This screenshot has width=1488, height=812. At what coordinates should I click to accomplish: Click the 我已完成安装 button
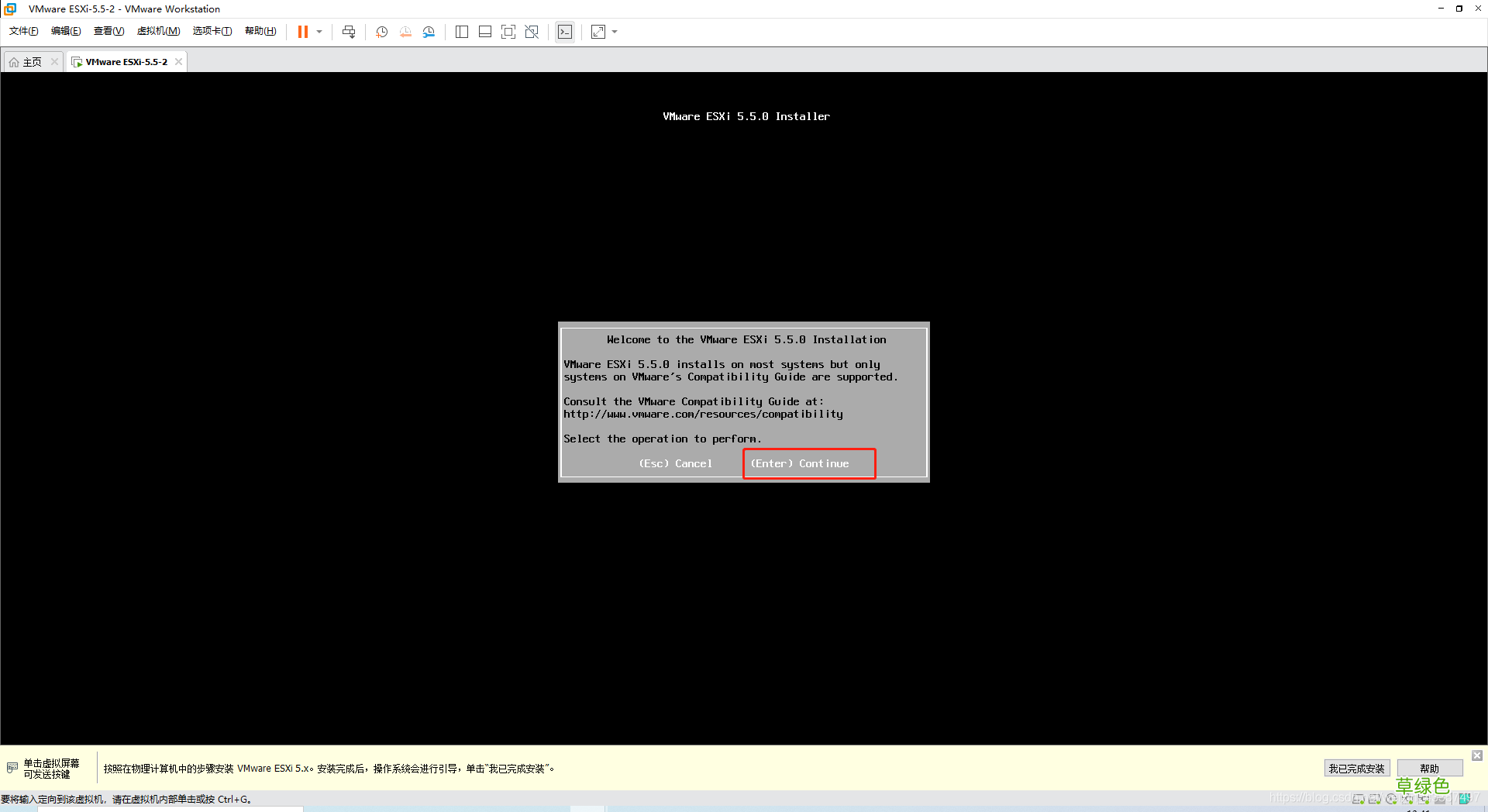[x=1356, y=769]
